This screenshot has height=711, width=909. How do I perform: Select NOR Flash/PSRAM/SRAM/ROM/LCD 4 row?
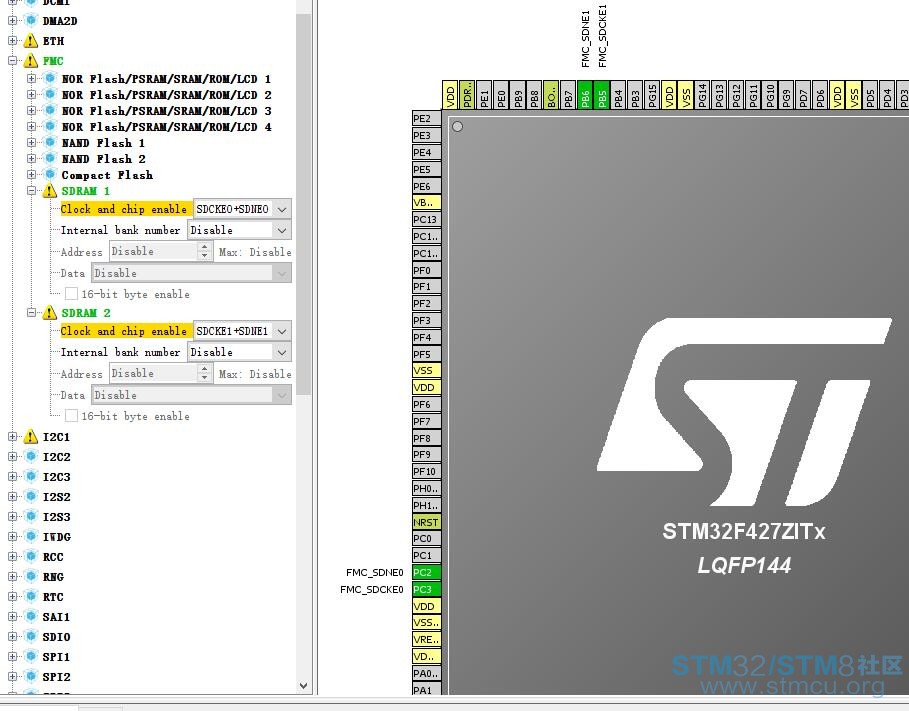[x=166, y=126]
